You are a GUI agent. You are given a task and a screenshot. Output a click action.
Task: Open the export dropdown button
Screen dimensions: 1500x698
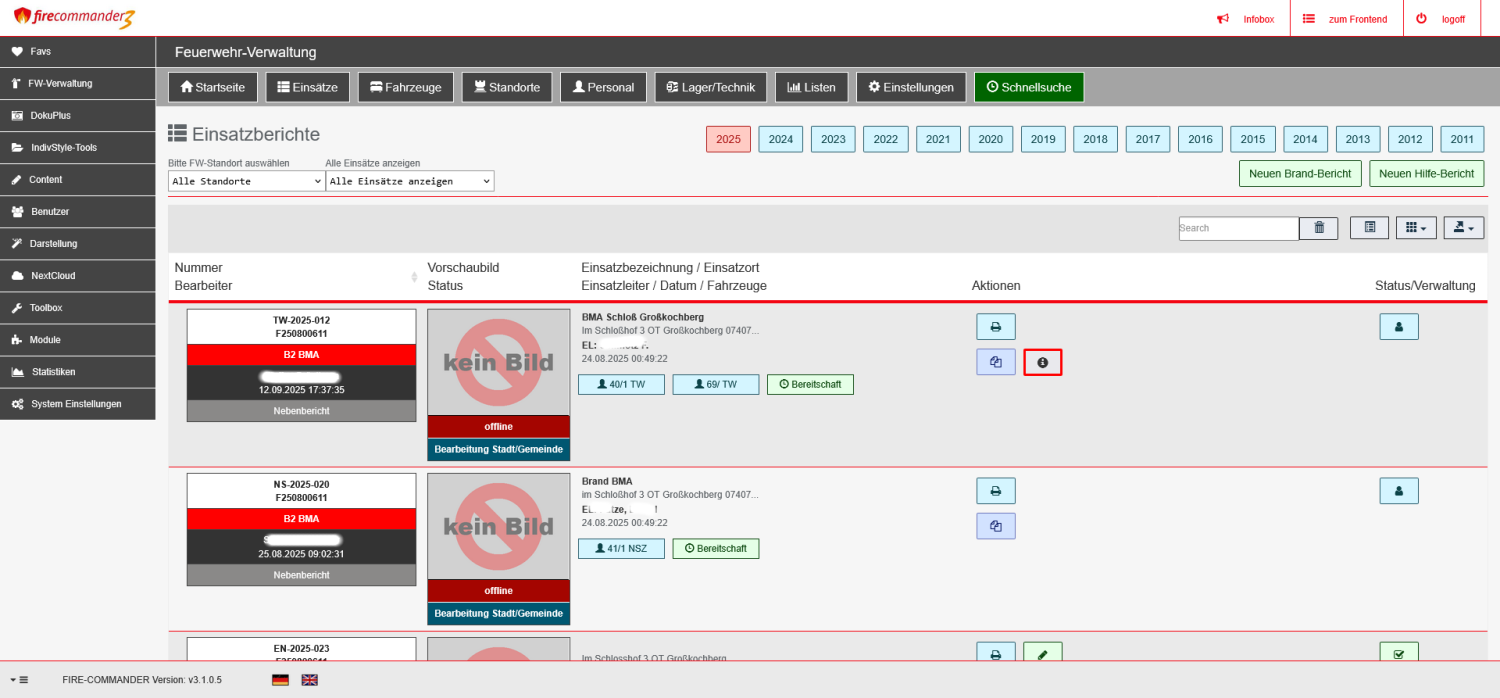1463,228
